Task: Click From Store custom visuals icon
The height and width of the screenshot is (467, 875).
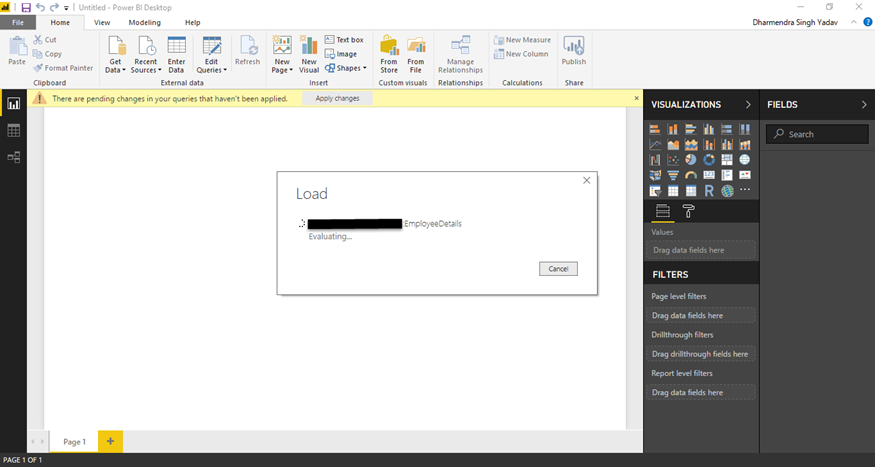Action: pyautogui.click(x=389, y=52)
